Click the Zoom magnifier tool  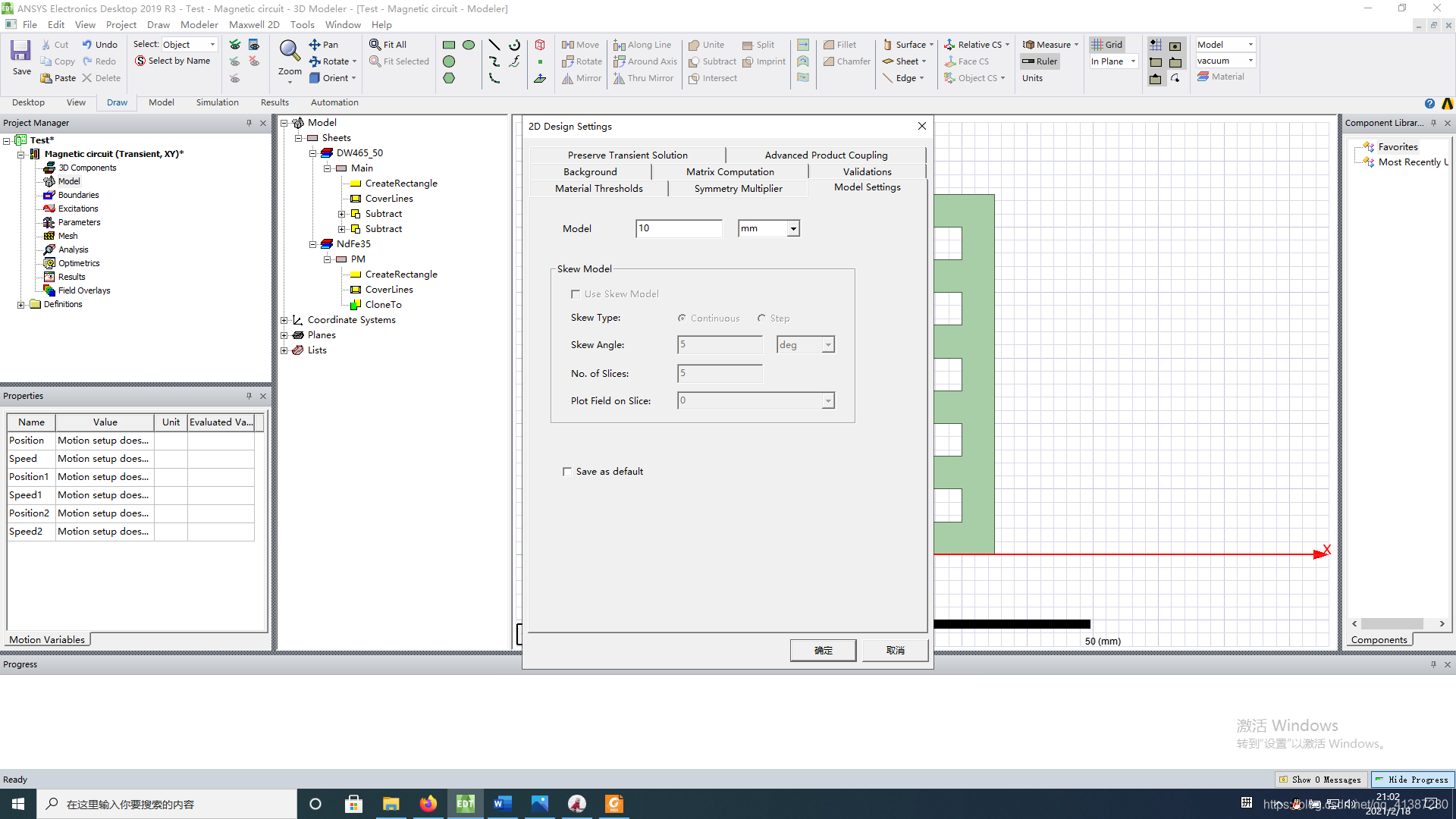pos(290,52)
